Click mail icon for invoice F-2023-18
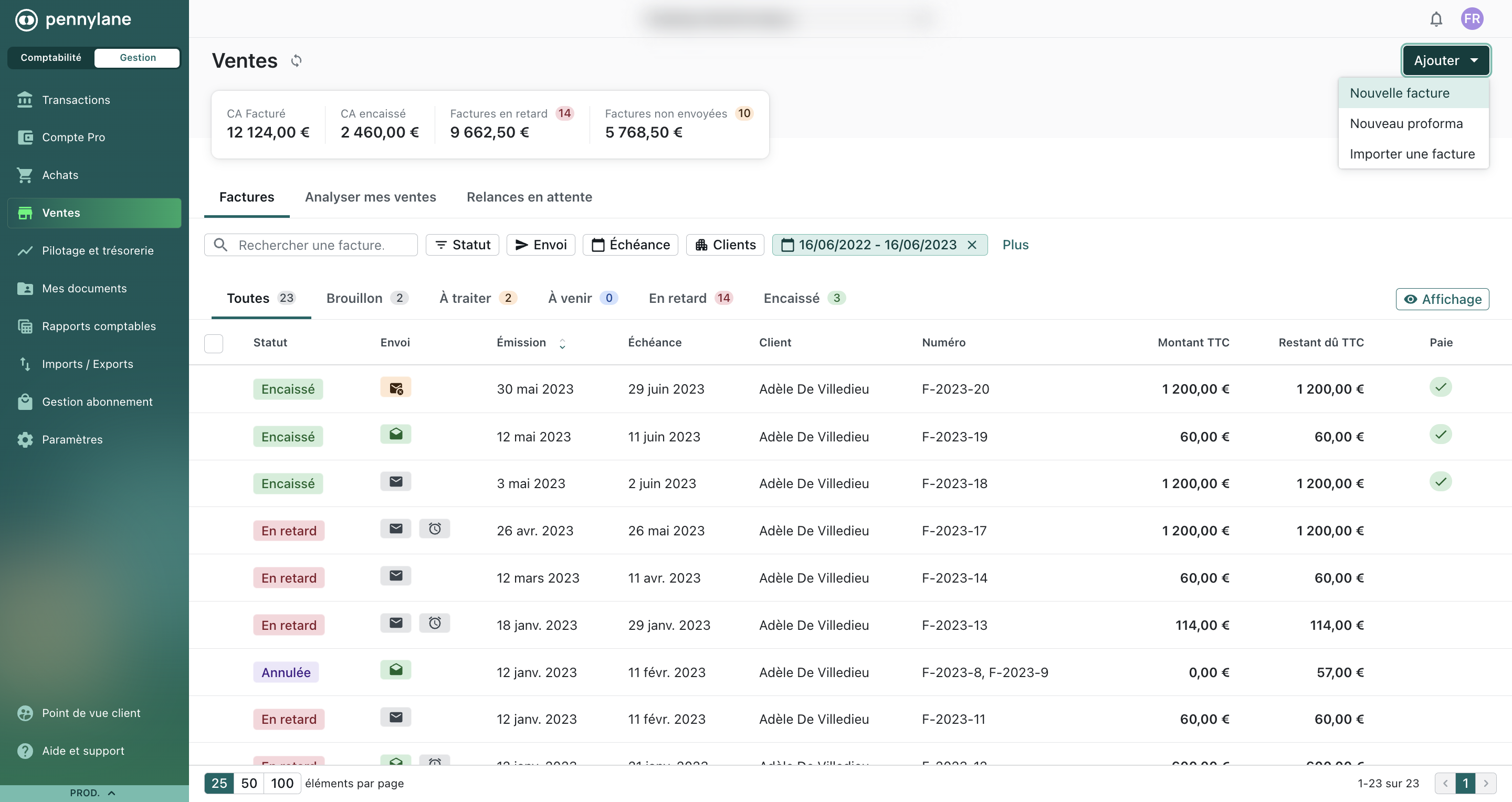Image resolution: width=1512 pixels, height=802 pixels. (396, 482)
